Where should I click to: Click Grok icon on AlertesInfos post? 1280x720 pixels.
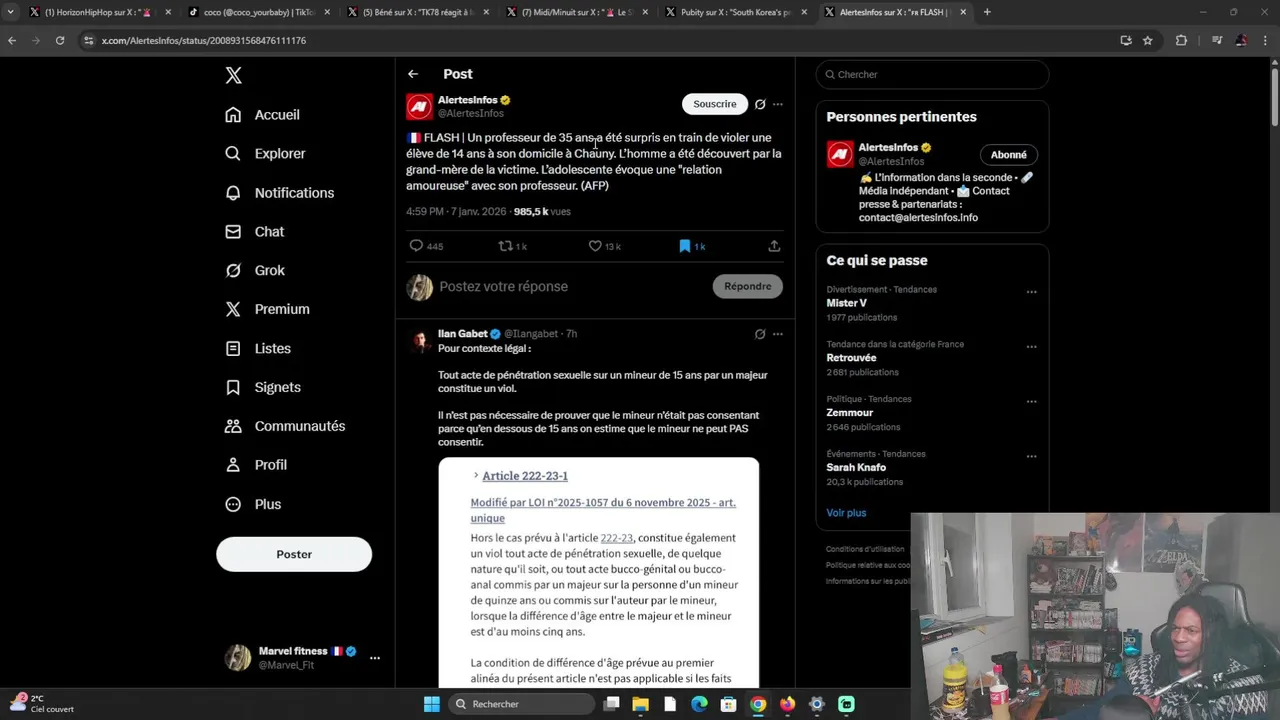760,104
